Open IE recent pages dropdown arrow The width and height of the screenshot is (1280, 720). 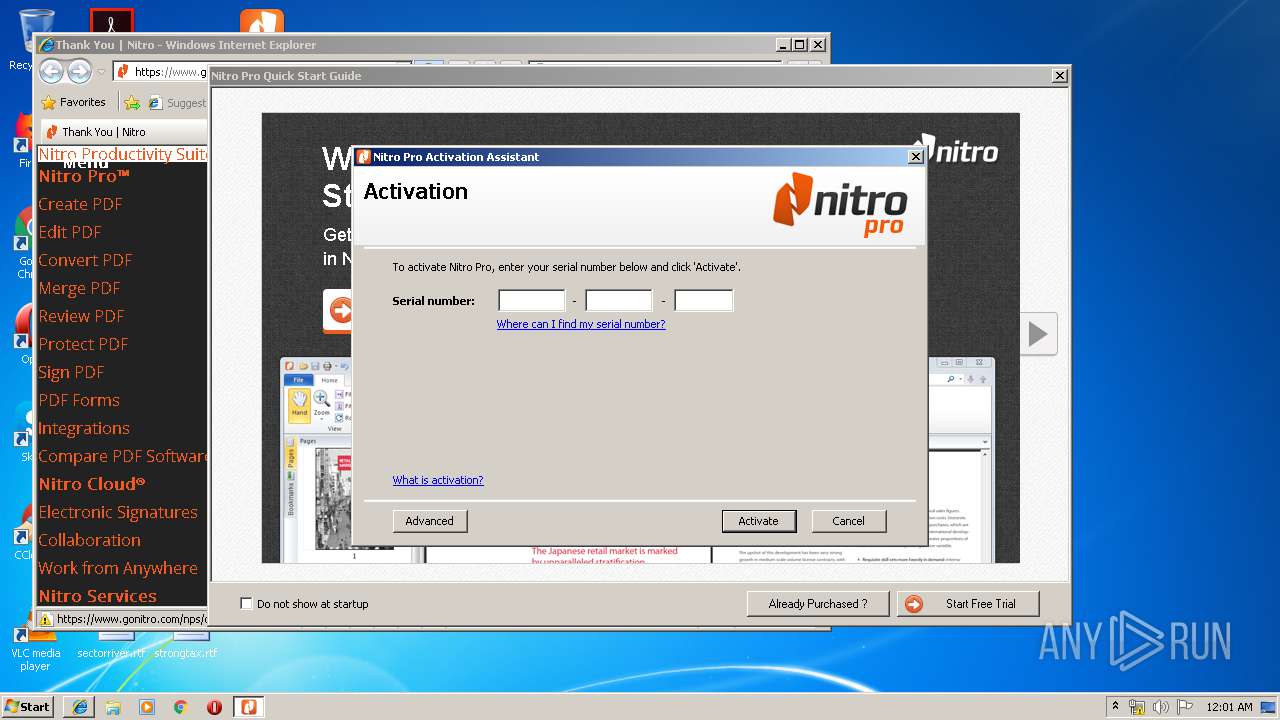tap(101, 72)
